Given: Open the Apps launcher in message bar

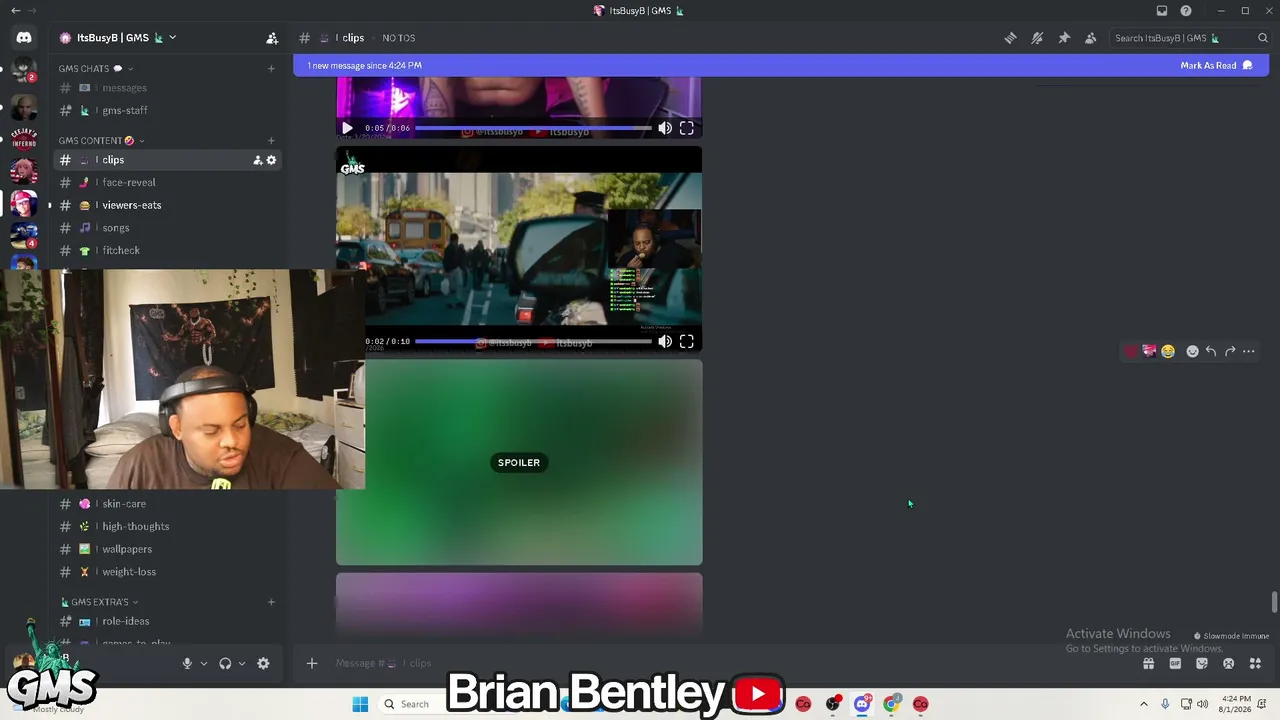Looking at the screenshot, I should [1255, 663].
